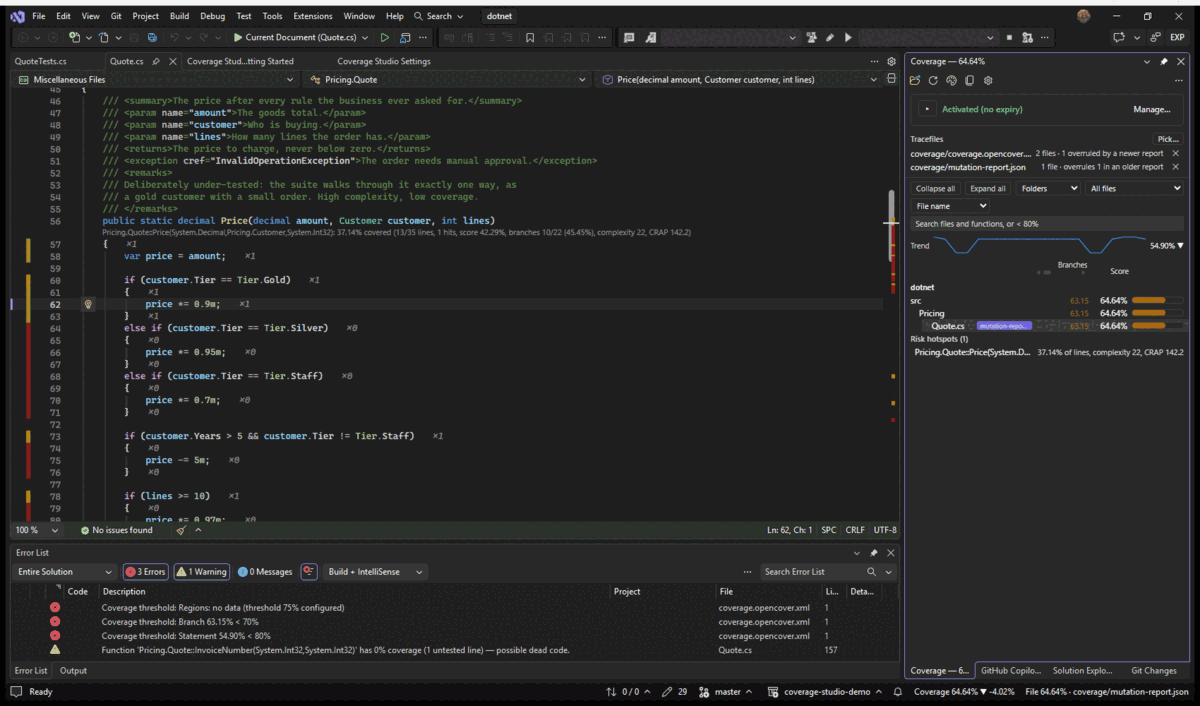Image resolution: width=1200 pixels, height=706 pixels.
Task: Open tracefile icon in Coverage panel
Action: pyautogui.click(x=915, y=80)
